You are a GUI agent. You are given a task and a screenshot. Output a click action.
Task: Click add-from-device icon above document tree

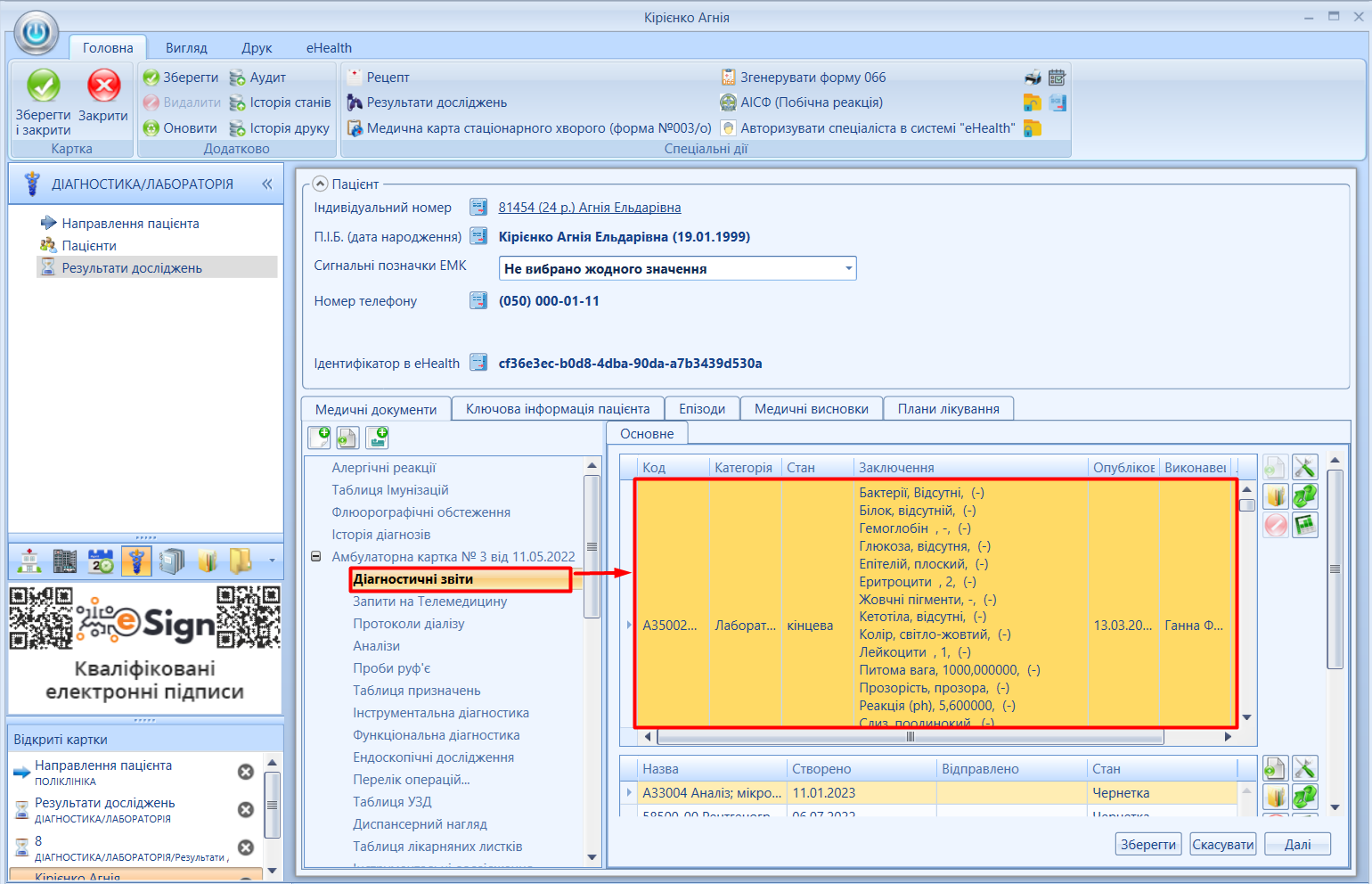tap(378, 437)
